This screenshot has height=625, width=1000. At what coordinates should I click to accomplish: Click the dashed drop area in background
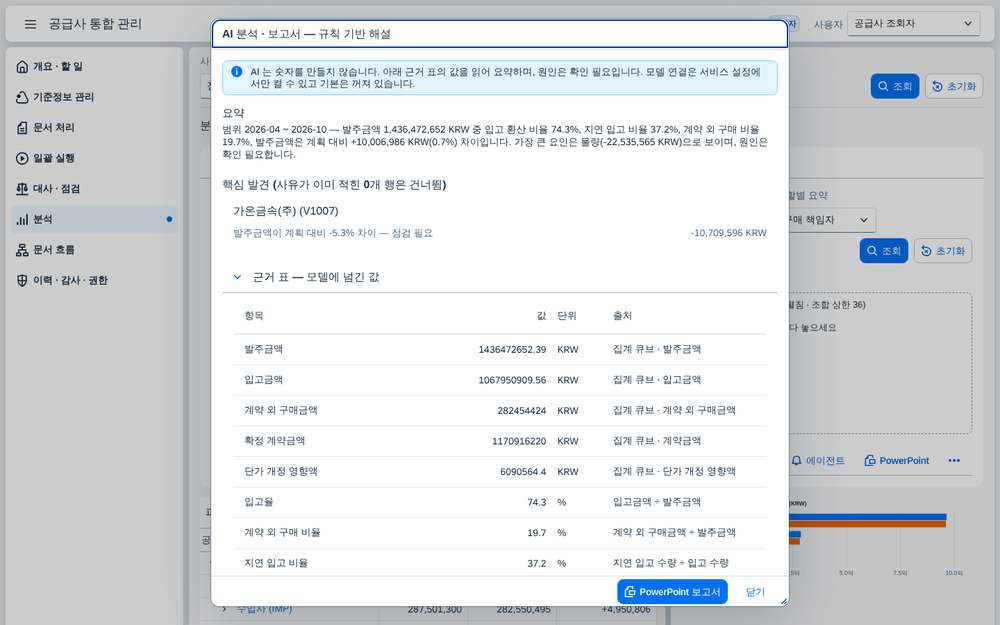[880, 364]
